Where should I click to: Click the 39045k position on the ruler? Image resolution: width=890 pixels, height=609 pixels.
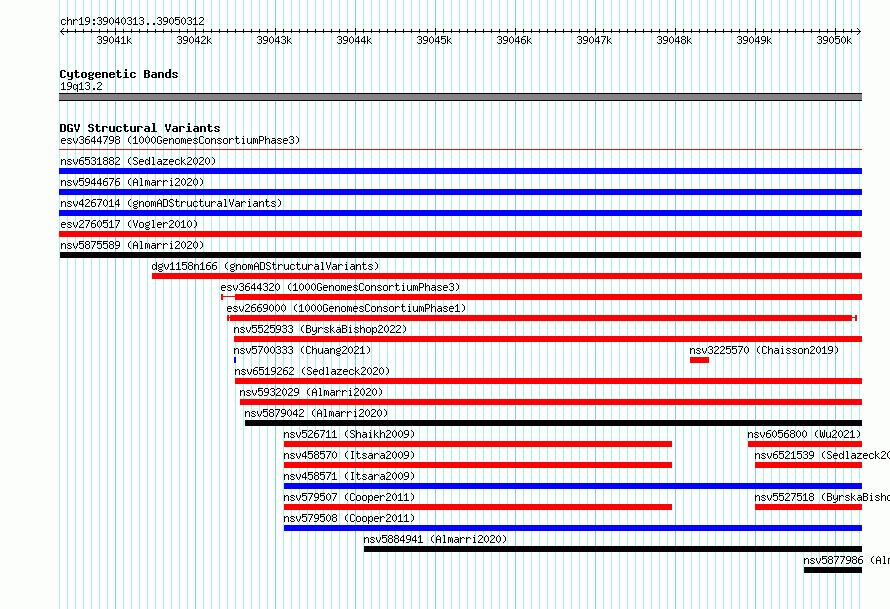click(434, 40)
